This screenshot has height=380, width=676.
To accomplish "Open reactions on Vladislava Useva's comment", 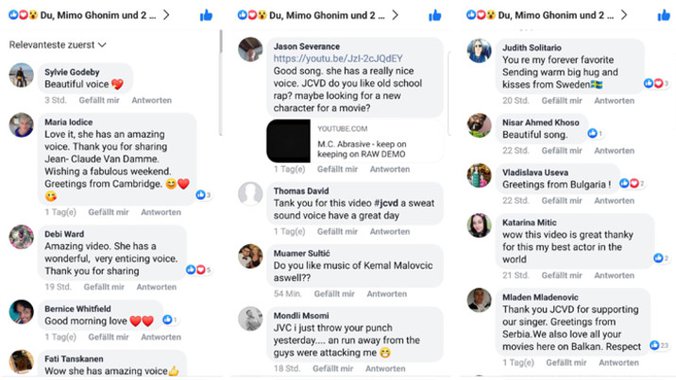I will (x=632, y=183).
